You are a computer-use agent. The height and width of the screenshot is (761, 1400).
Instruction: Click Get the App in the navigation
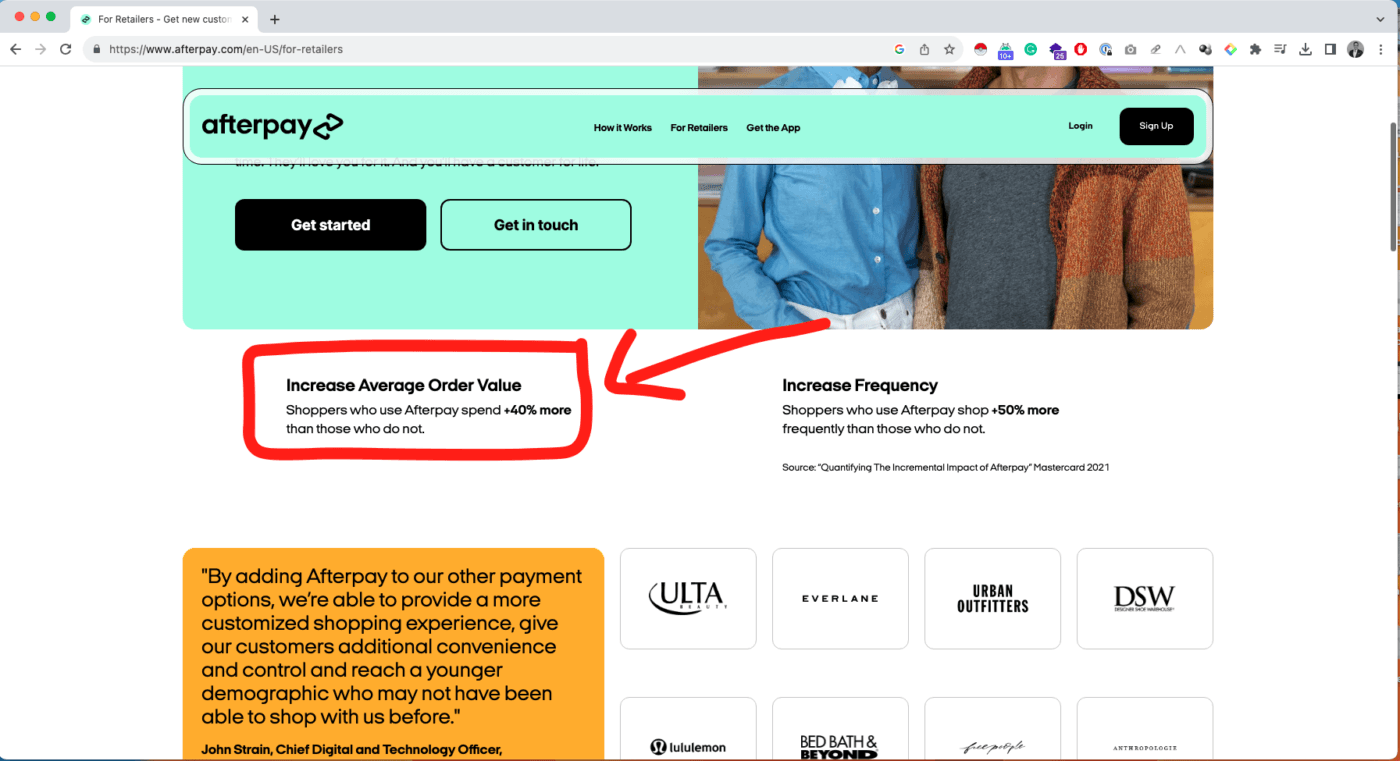[773, 128]
